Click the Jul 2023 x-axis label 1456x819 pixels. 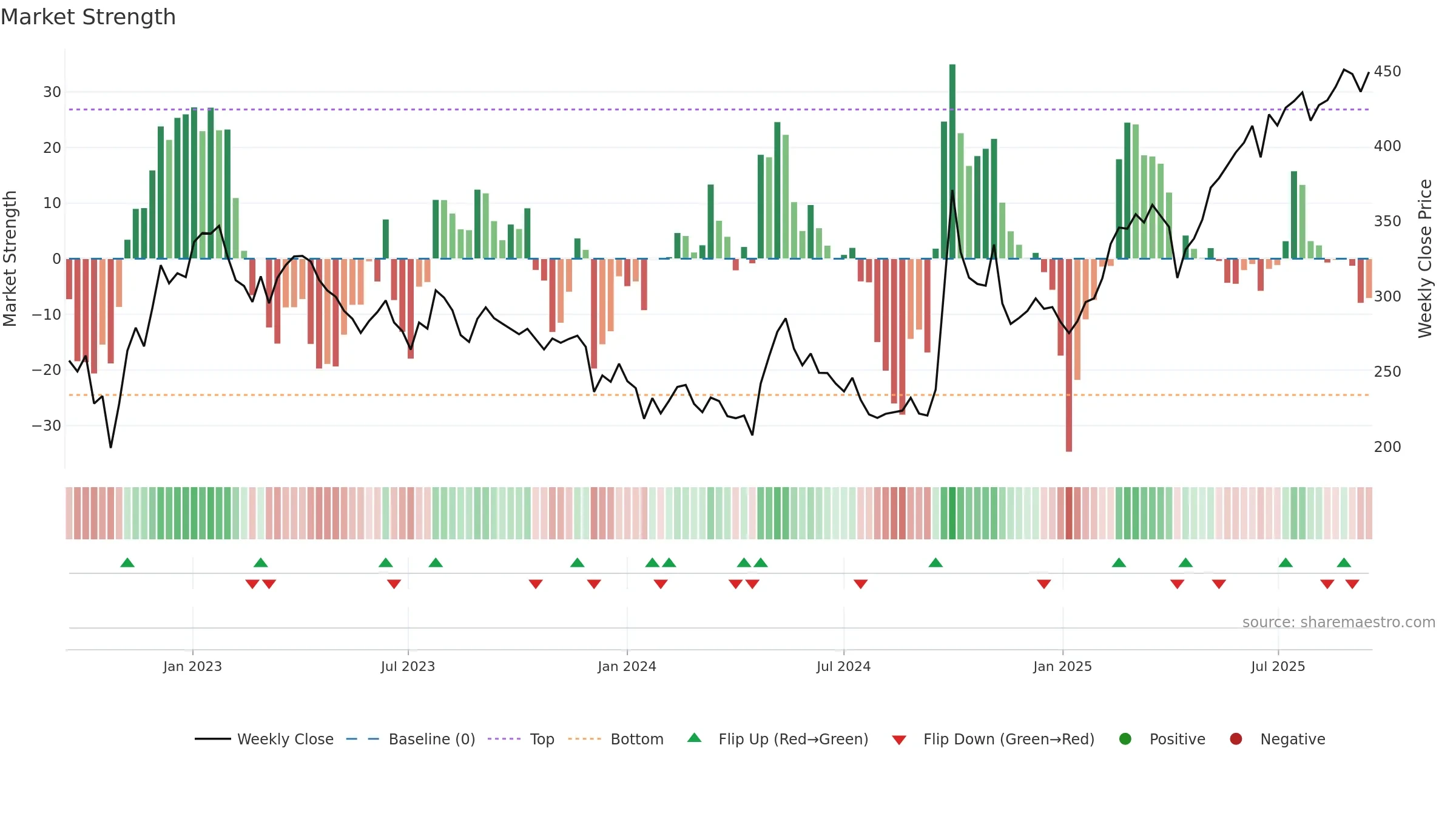coord(408,666)
